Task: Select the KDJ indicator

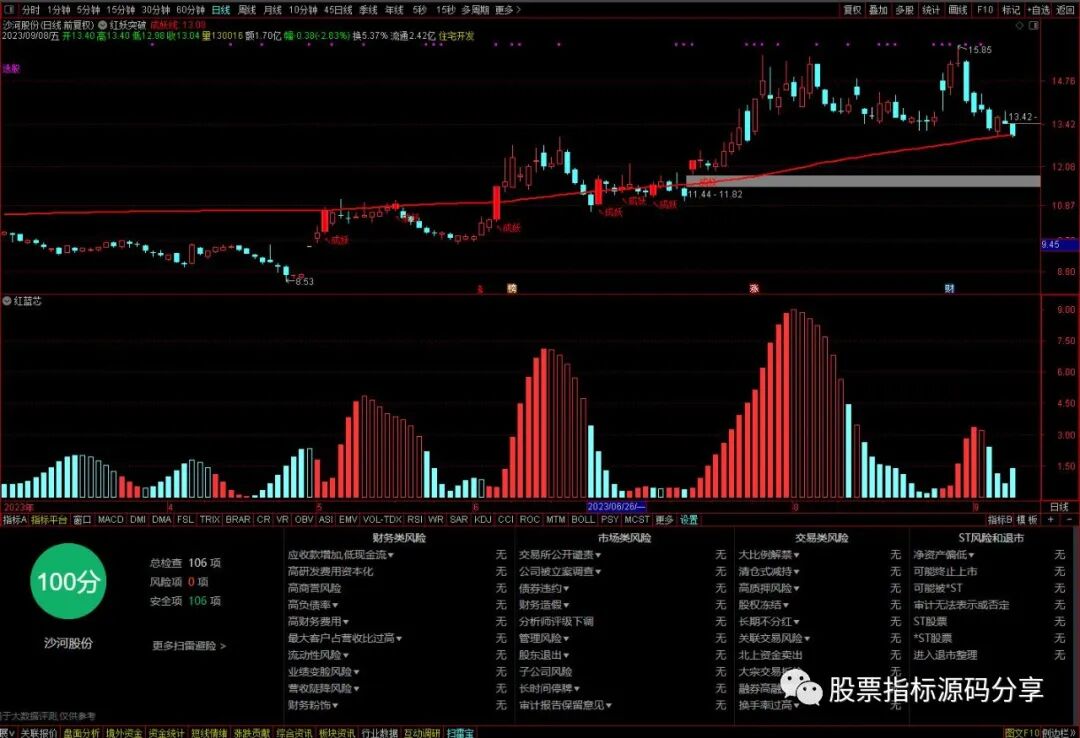Action: tap(482, 520)
